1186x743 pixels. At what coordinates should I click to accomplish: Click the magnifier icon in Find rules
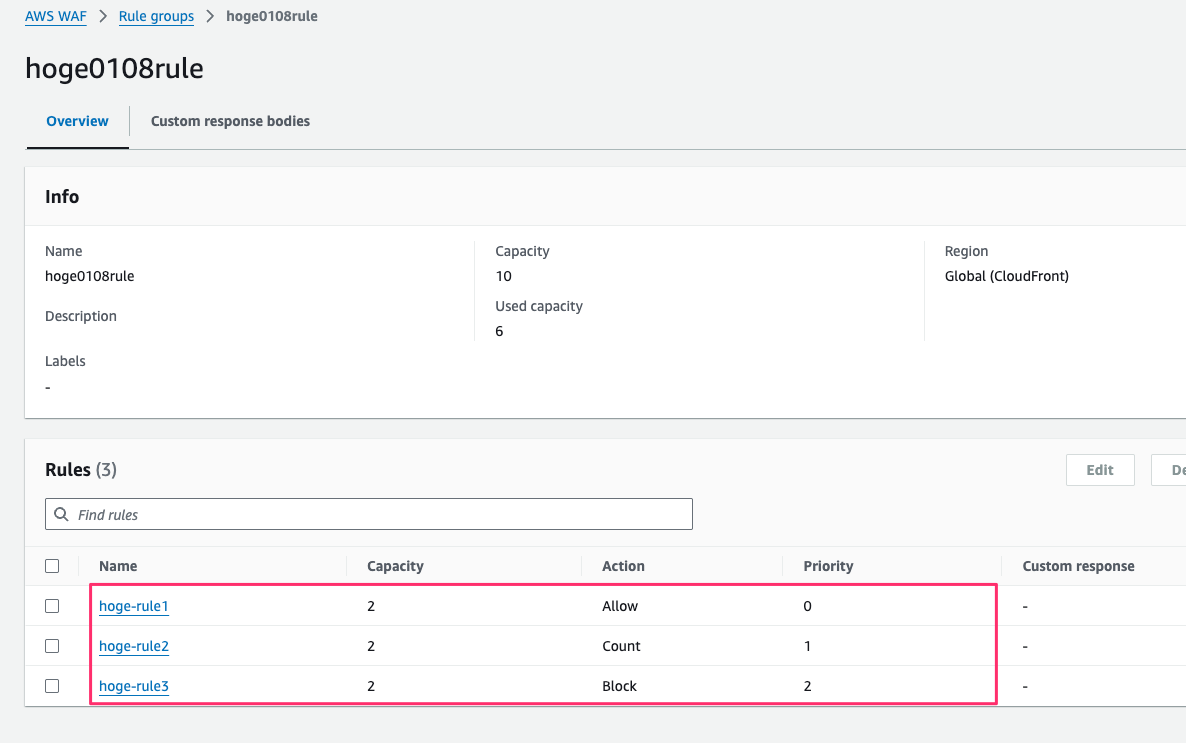62,514
